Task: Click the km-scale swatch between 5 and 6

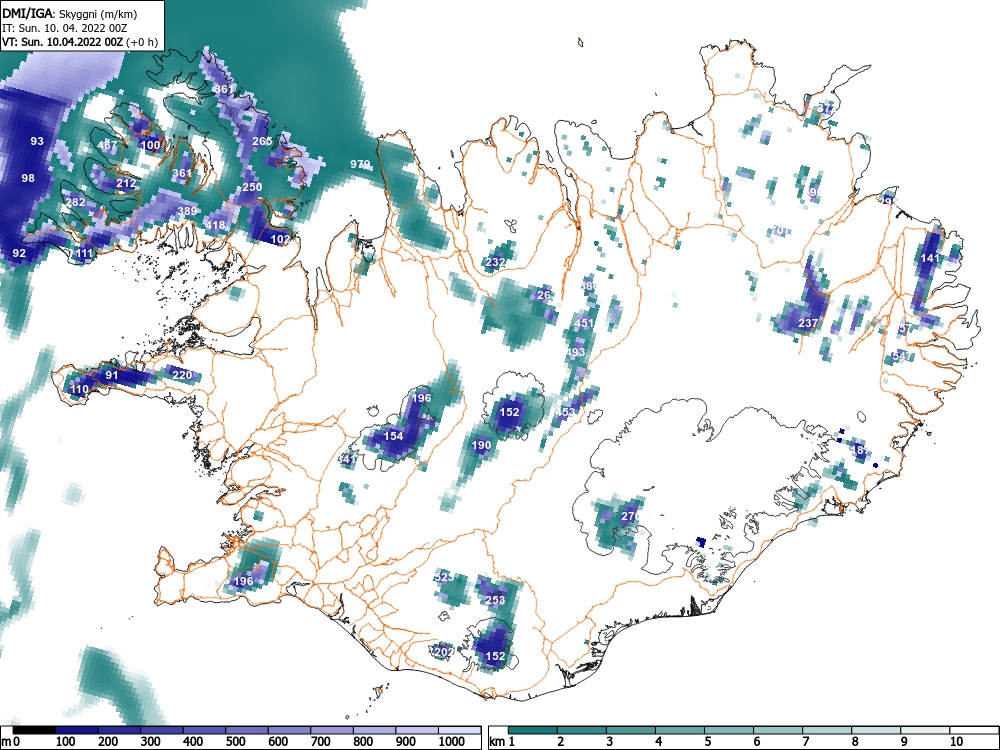Action: [728, 730]
